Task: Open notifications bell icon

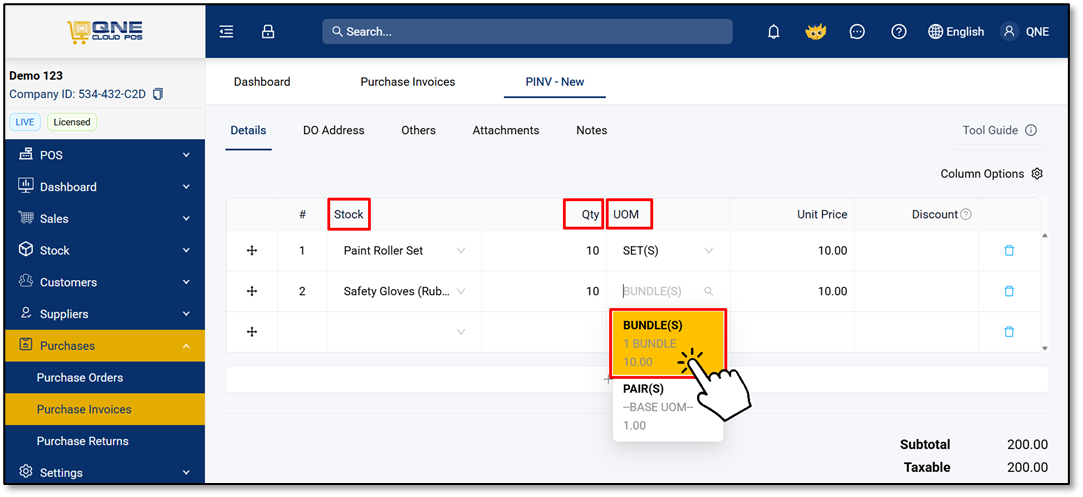Action: (774, 32)
